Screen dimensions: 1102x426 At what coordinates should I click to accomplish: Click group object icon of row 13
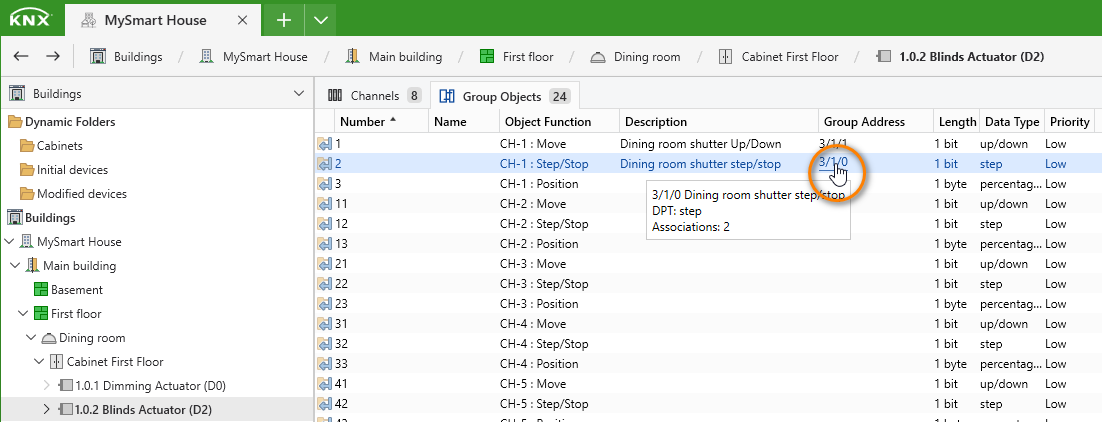[x=324, y=244]
